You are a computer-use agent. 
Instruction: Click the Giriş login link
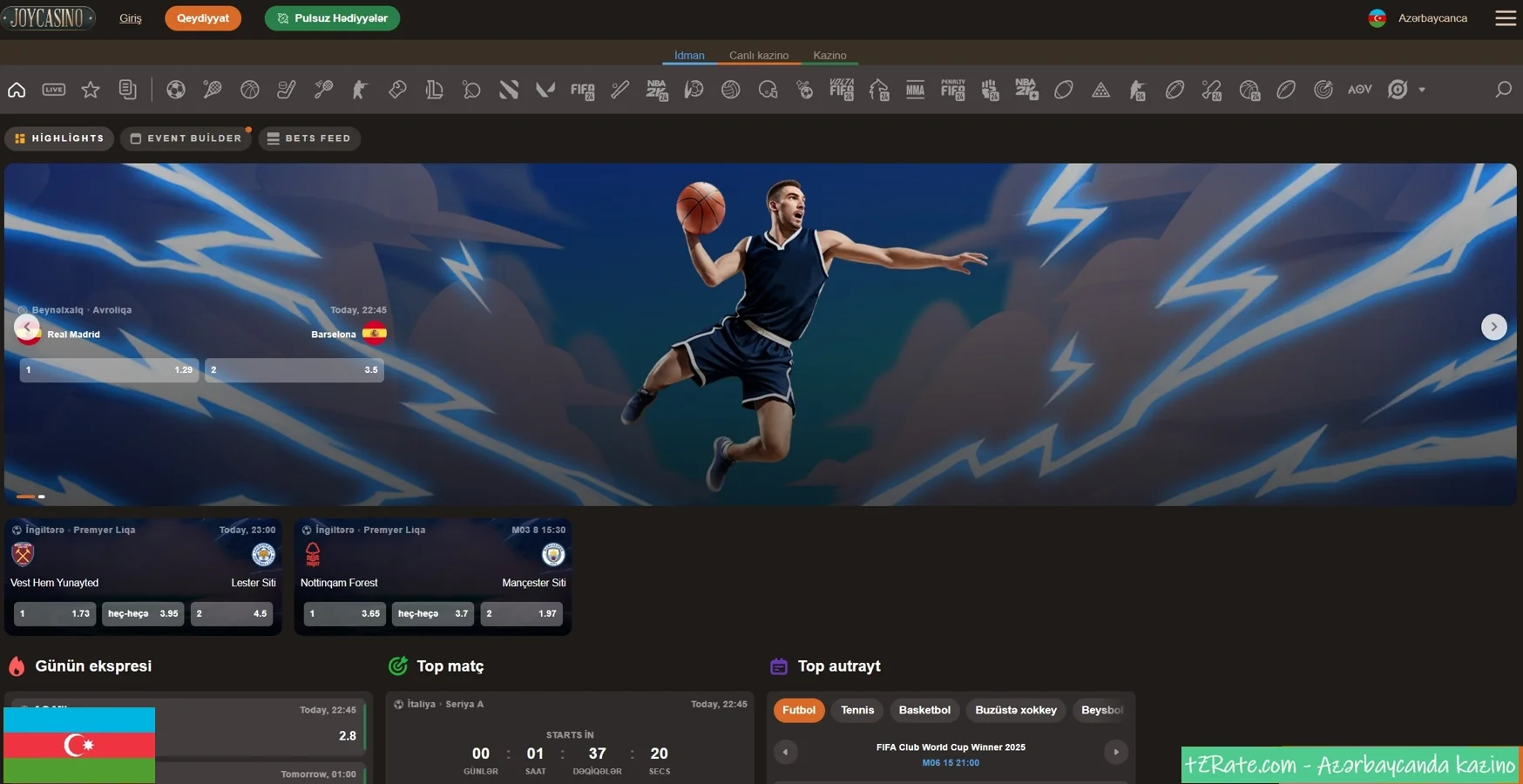131,18
